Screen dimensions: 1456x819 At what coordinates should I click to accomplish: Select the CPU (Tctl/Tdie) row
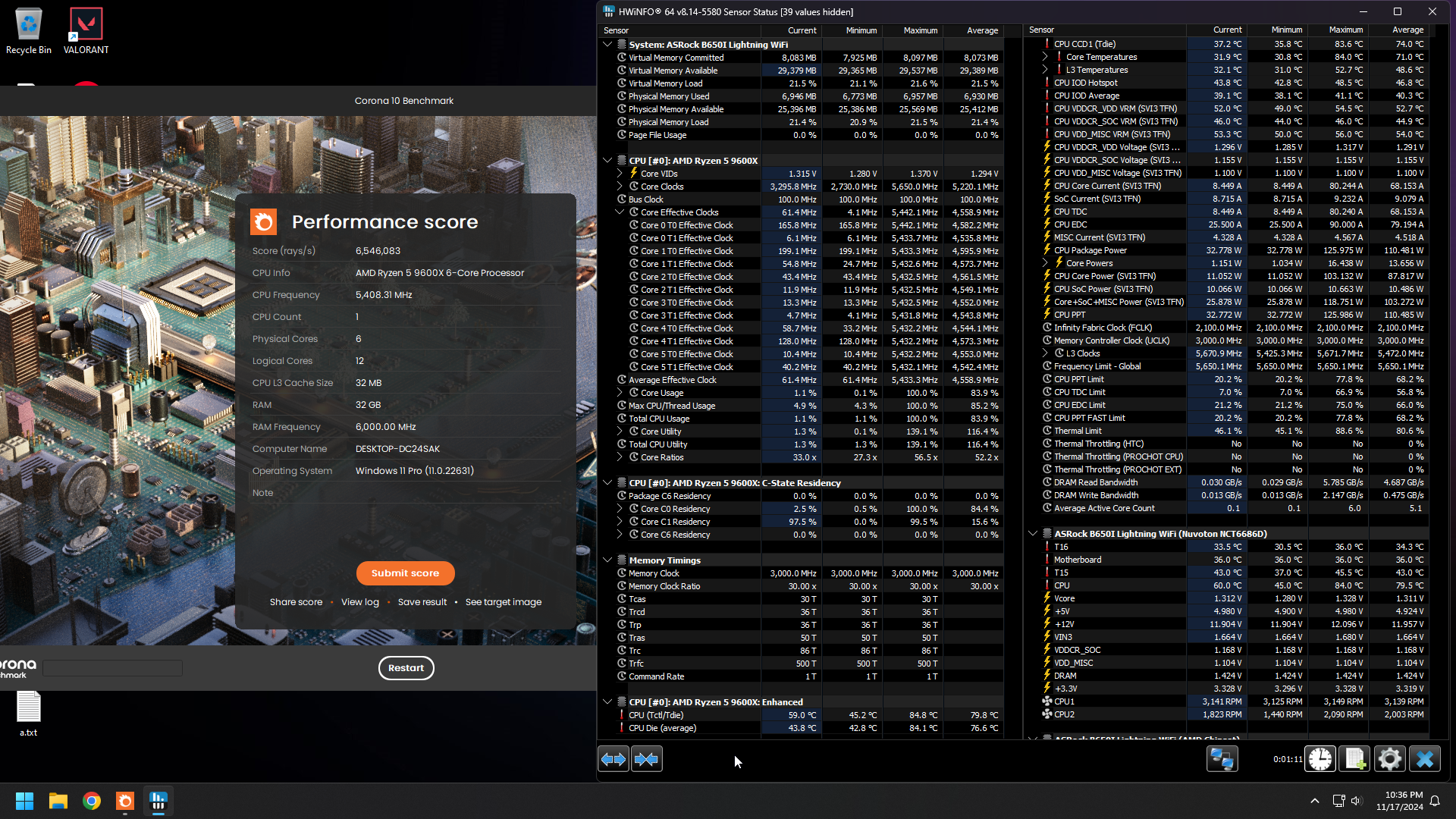[801, 715]
